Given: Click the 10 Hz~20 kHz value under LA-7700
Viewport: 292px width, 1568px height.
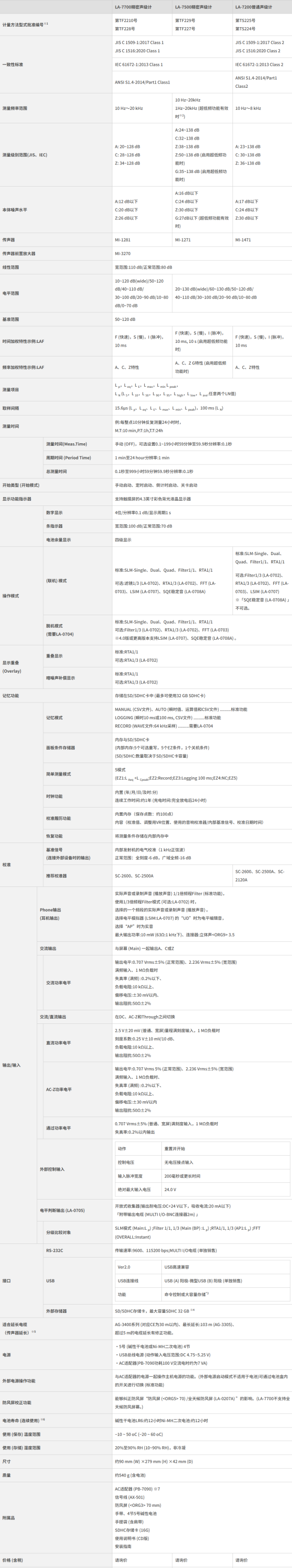Looking at the screenshot, I should tap(129, 108).
